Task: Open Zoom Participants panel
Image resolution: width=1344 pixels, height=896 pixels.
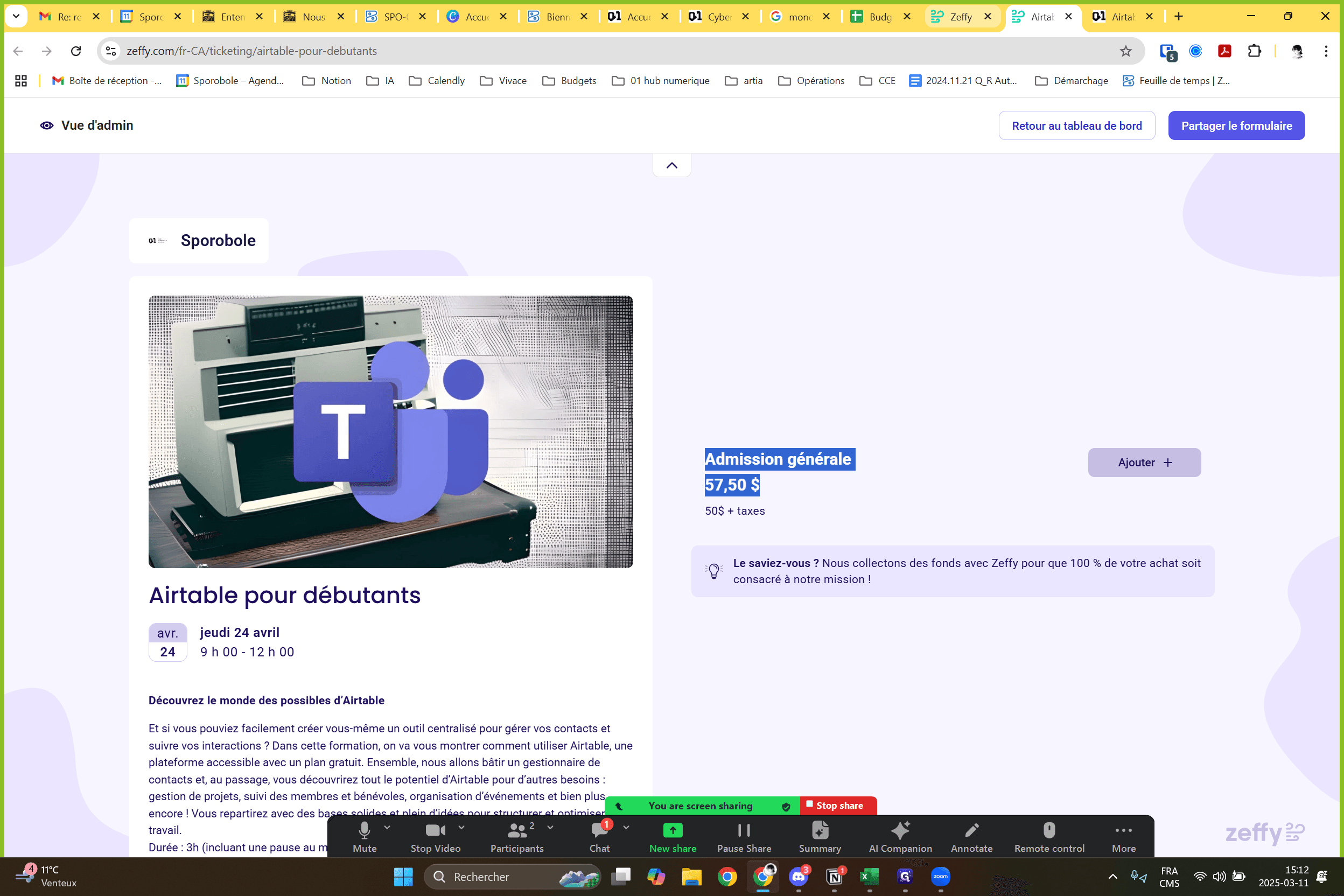Action: [516, 836]
